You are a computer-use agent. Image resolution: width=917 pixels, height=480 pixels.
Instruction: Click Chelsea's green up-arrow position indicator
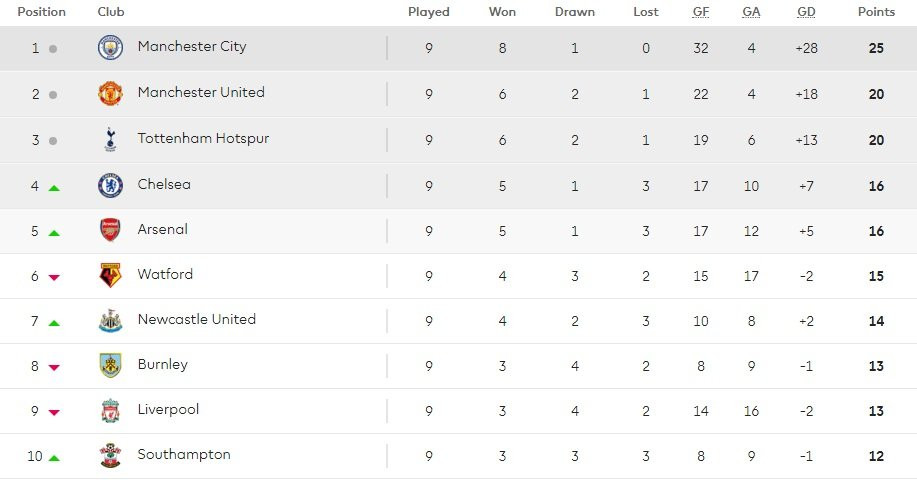pyautogui.click(x=54, y=187)
